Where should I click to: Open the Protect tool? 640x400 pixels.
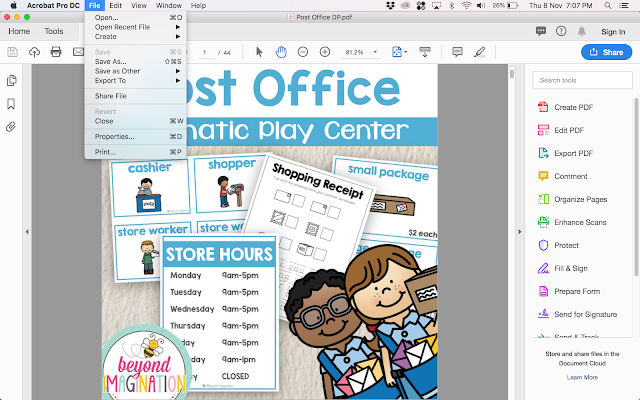566,245
